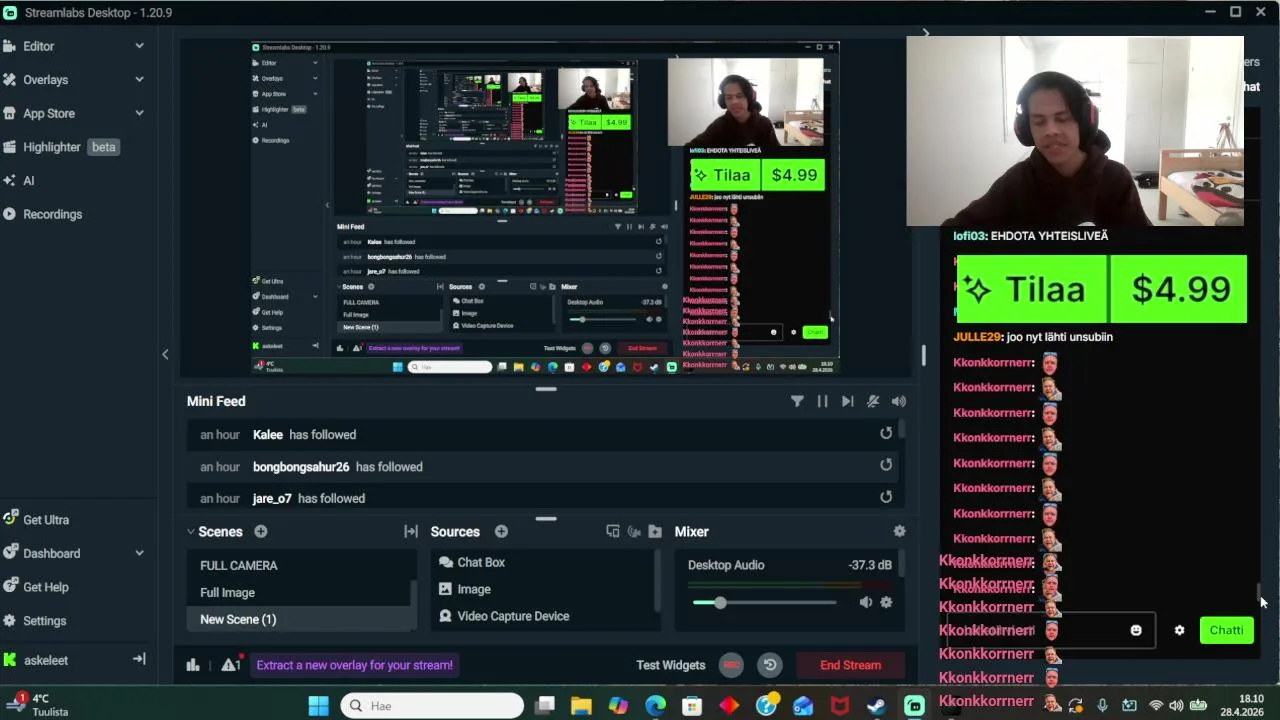Toggle Studio Mode icon in Sources header
The height and width of the screenshot is (720, 1280).
pos(613,532)
